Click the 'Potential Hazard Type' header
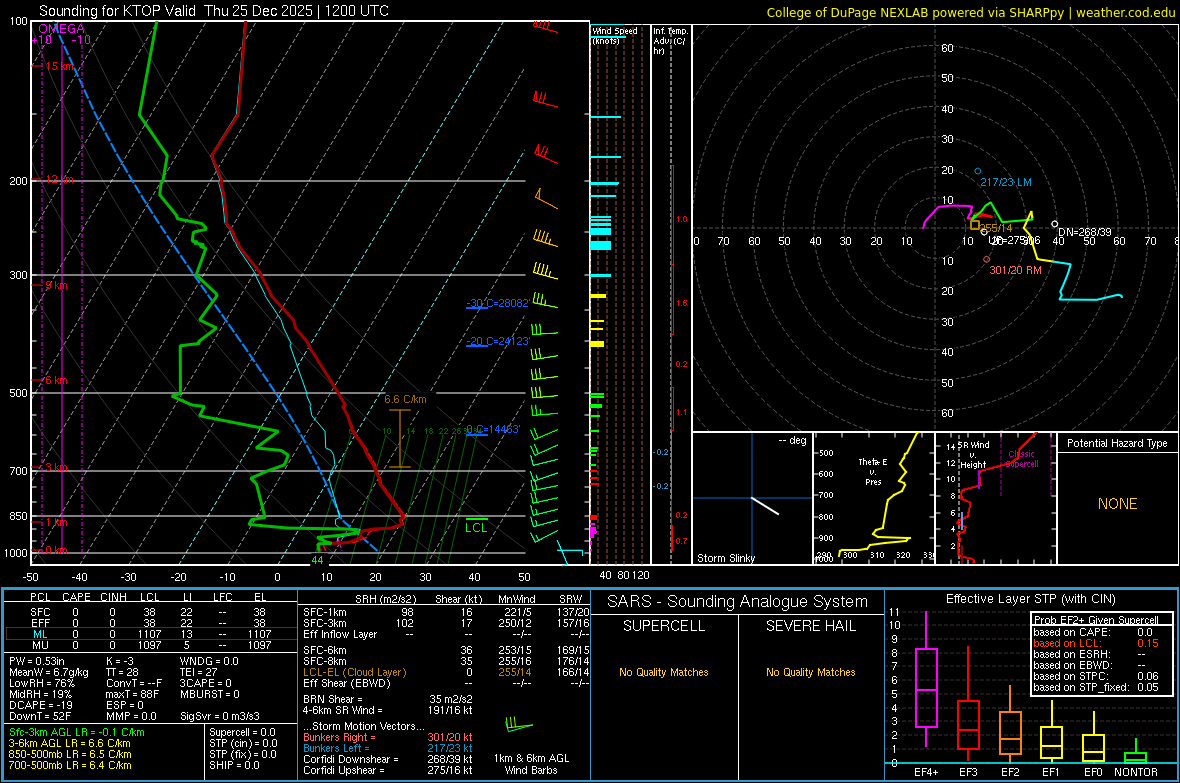1180x783 pixels. click(x=1117, y=443)
